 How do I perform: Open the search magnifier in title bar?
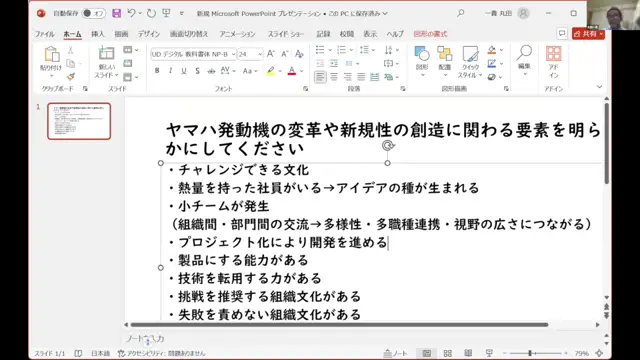(460, 13)
